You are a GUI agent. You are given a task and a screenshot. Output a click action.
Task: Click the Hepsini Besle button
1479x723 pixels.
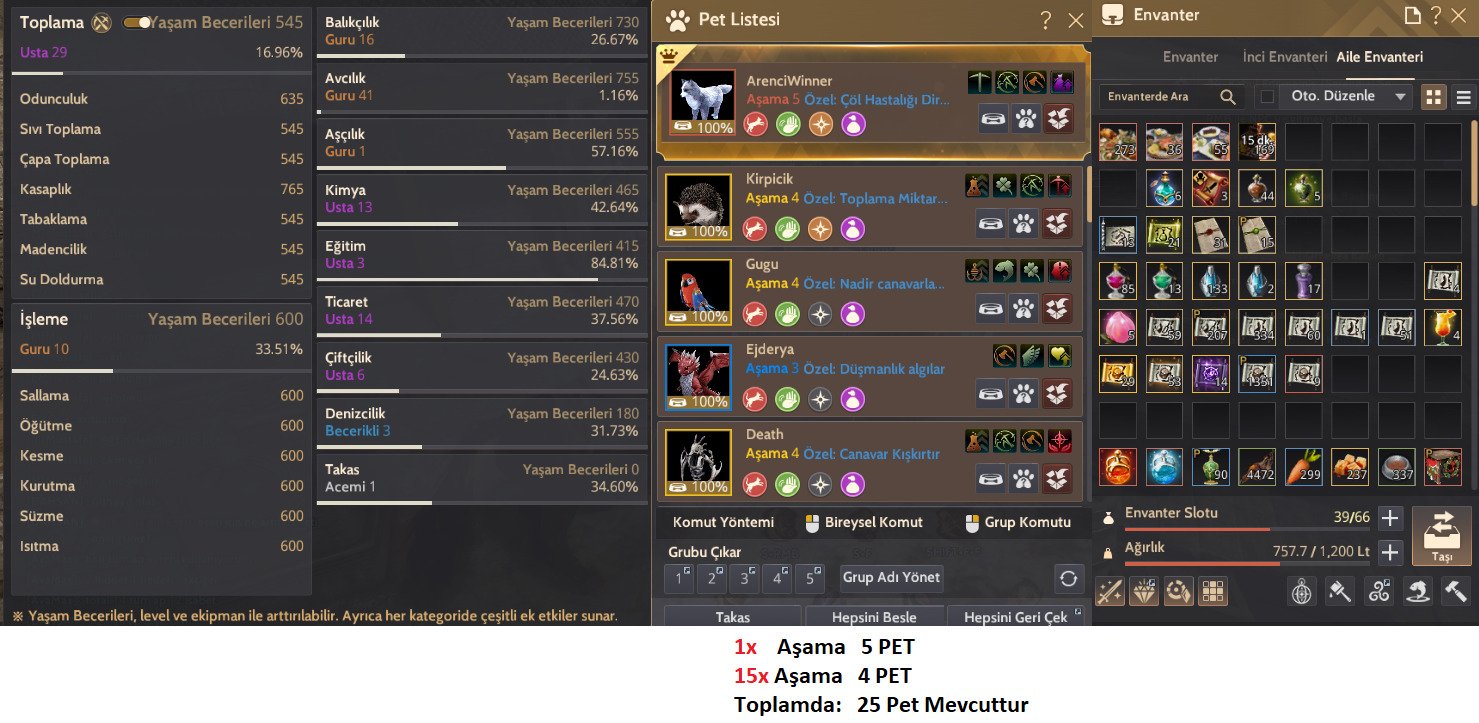click(x=874, y=617)
